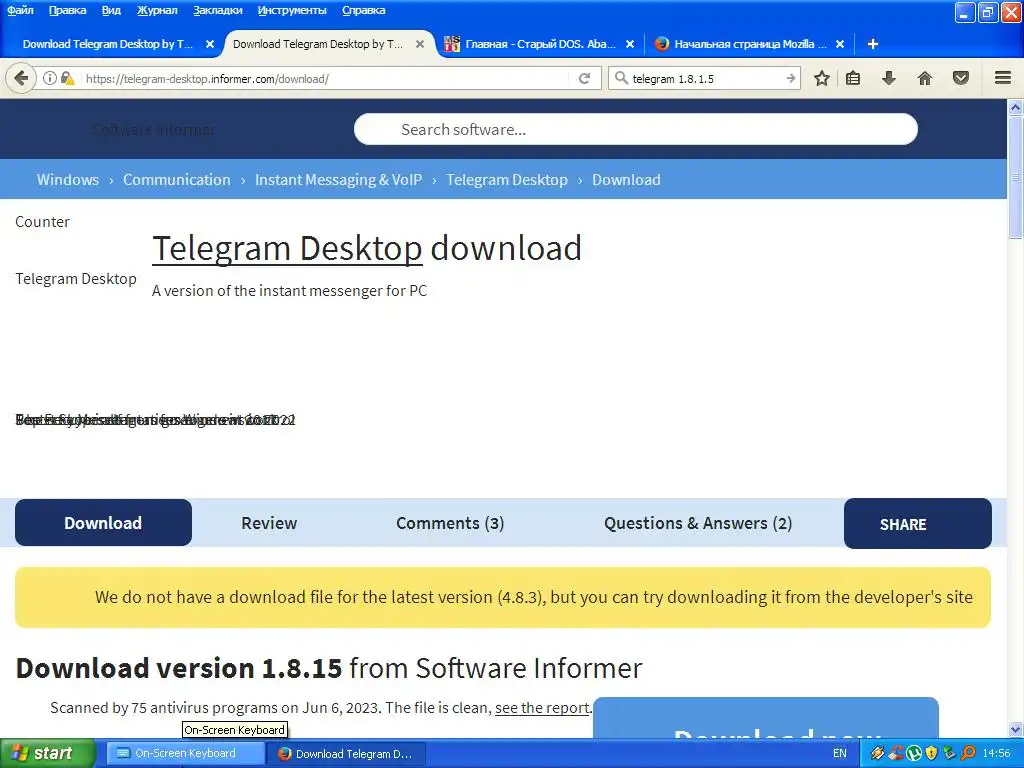Select the Download page tab

103,523
